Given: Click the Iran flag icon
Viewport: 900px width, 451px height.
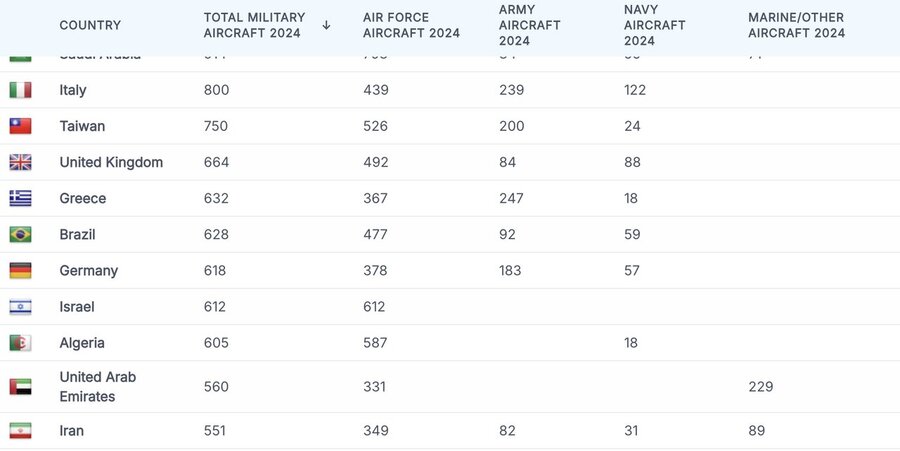Looking at the screenshot, I should [x=20, y=431].
